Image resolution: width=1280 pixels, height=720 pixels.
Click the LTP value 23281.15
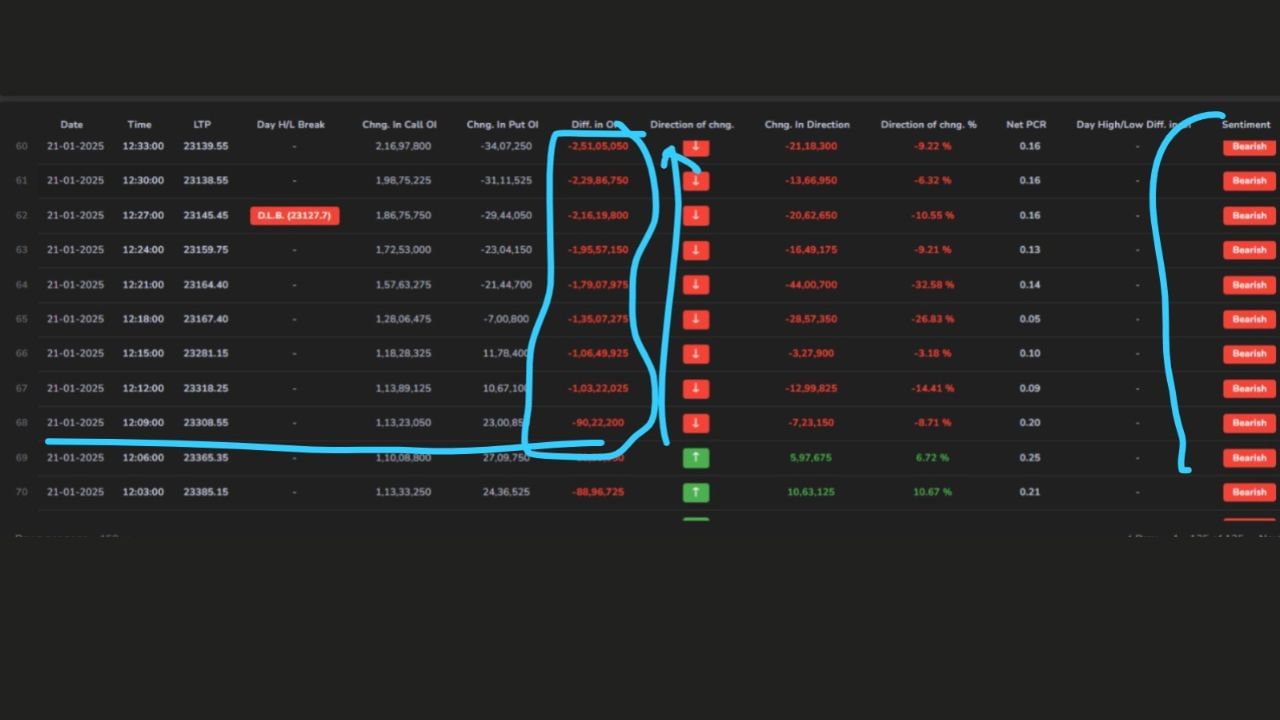click(206, 354)
